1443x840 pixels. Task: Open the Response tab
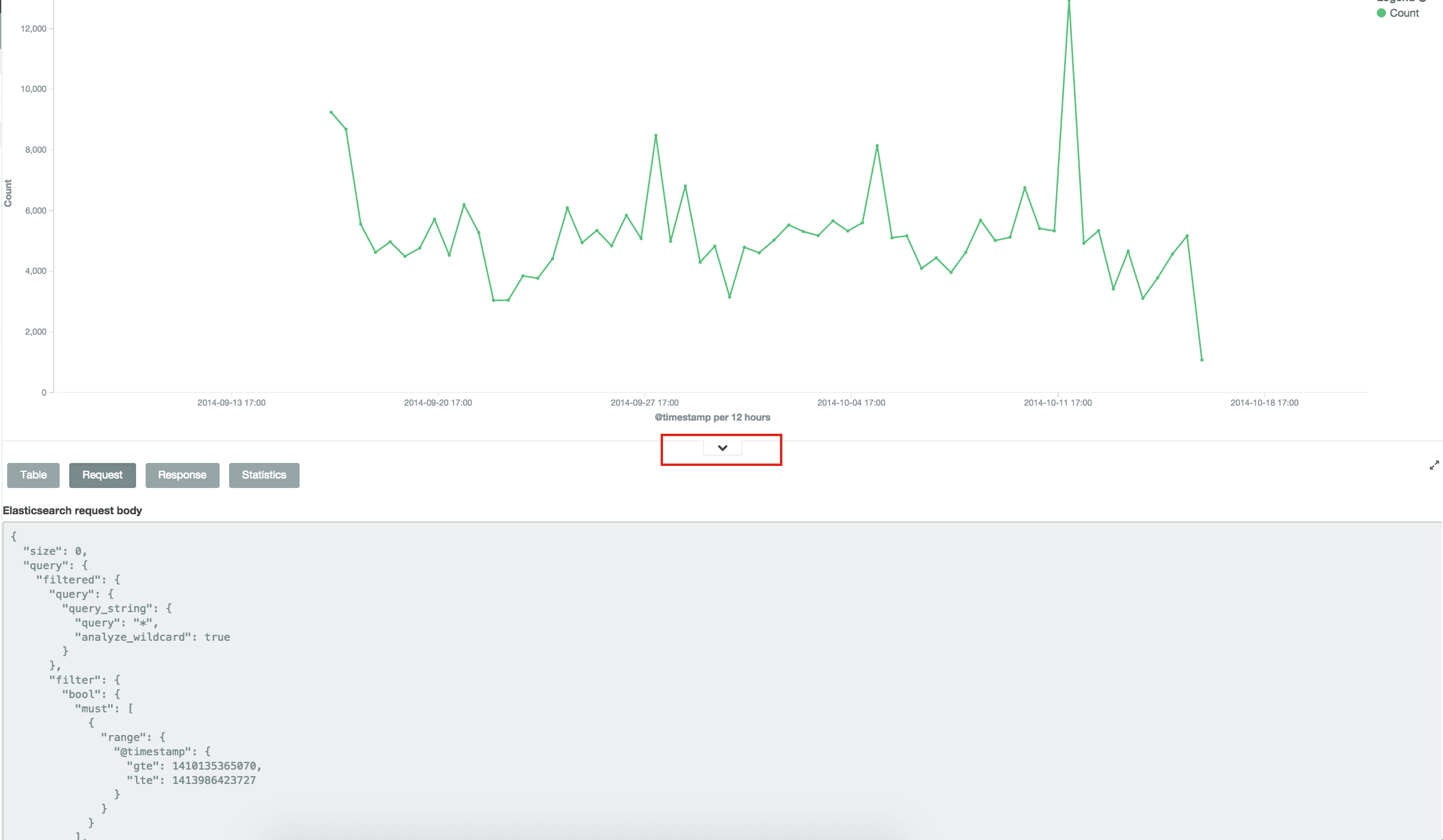tap(182, 475)
